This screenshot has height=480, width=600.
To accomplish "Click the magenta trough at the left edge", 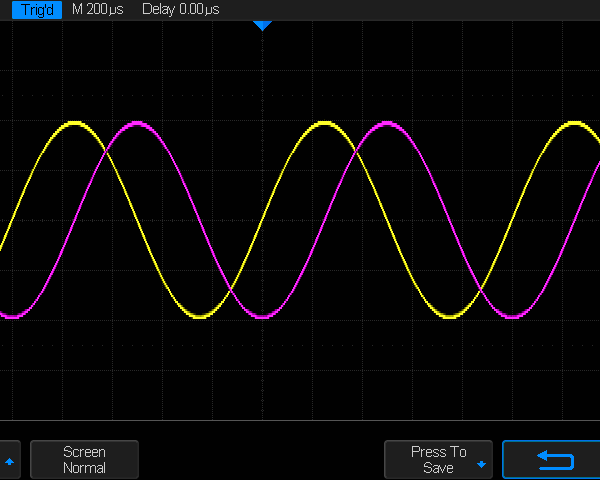I will [12, 317].
